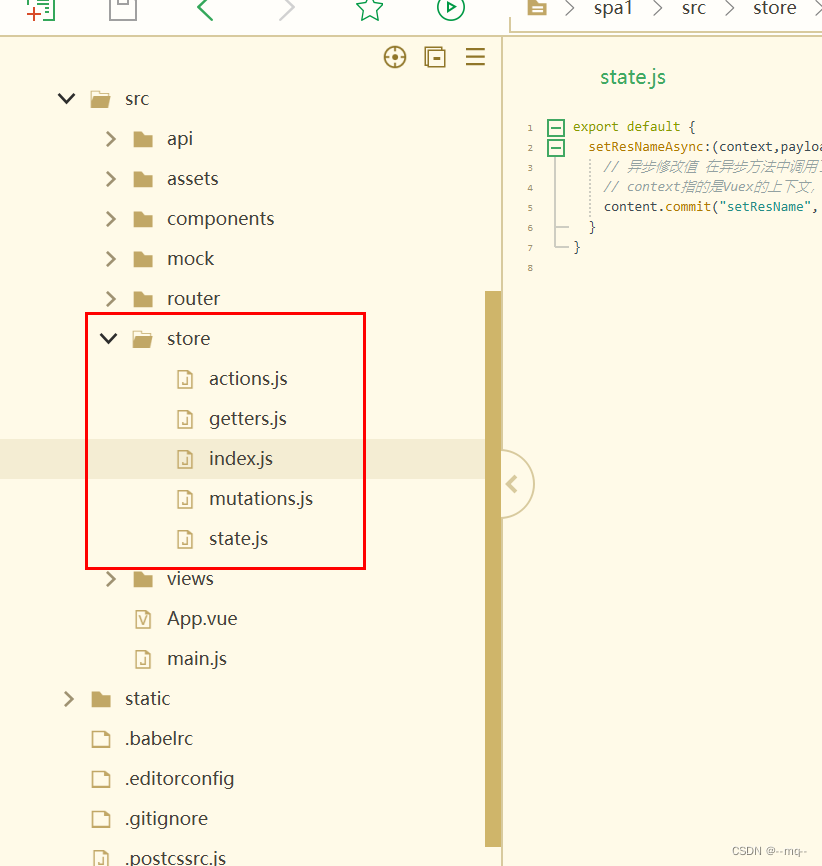Select spa1 in the breadcrumb path
822x866 pixels.
[613, 9]
